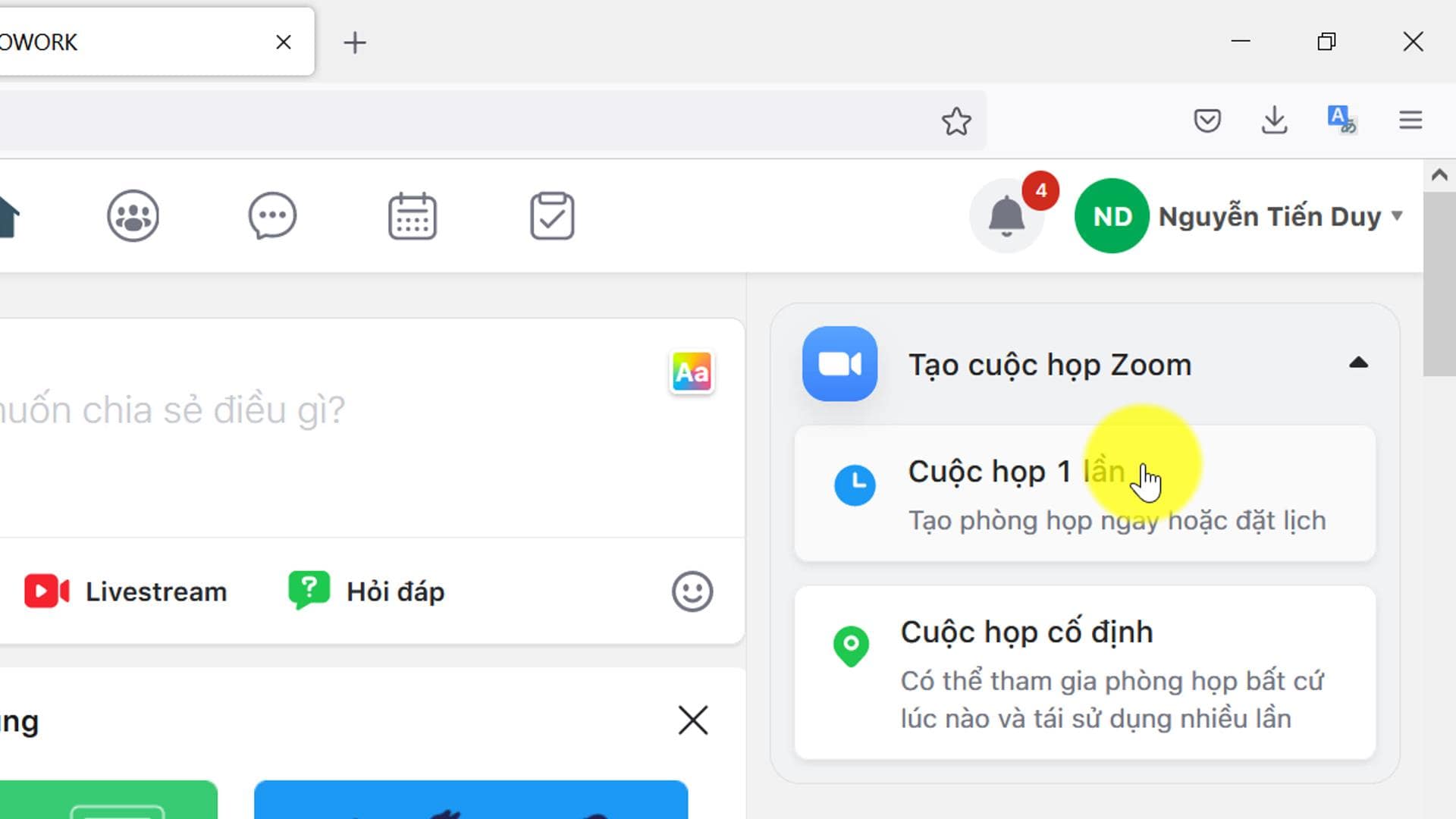
Task: Click the translate extension icon
Action: coord(1341,120)
